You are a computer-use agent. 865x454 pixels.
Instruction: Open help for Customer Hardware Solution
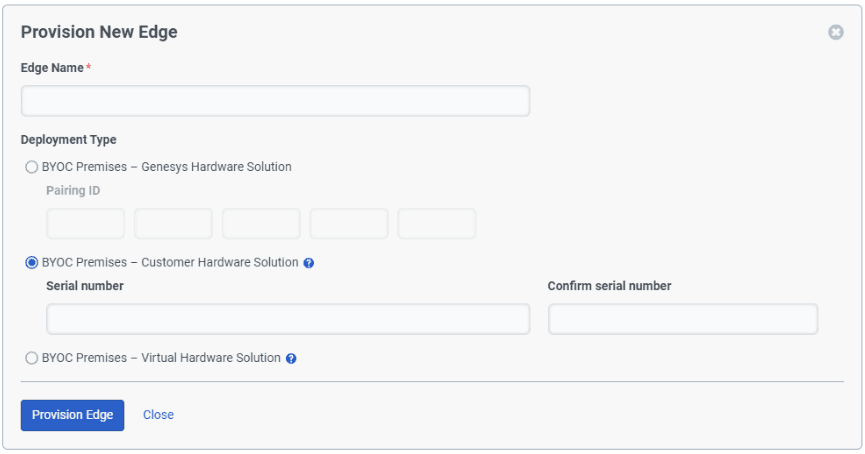(309, 263)
